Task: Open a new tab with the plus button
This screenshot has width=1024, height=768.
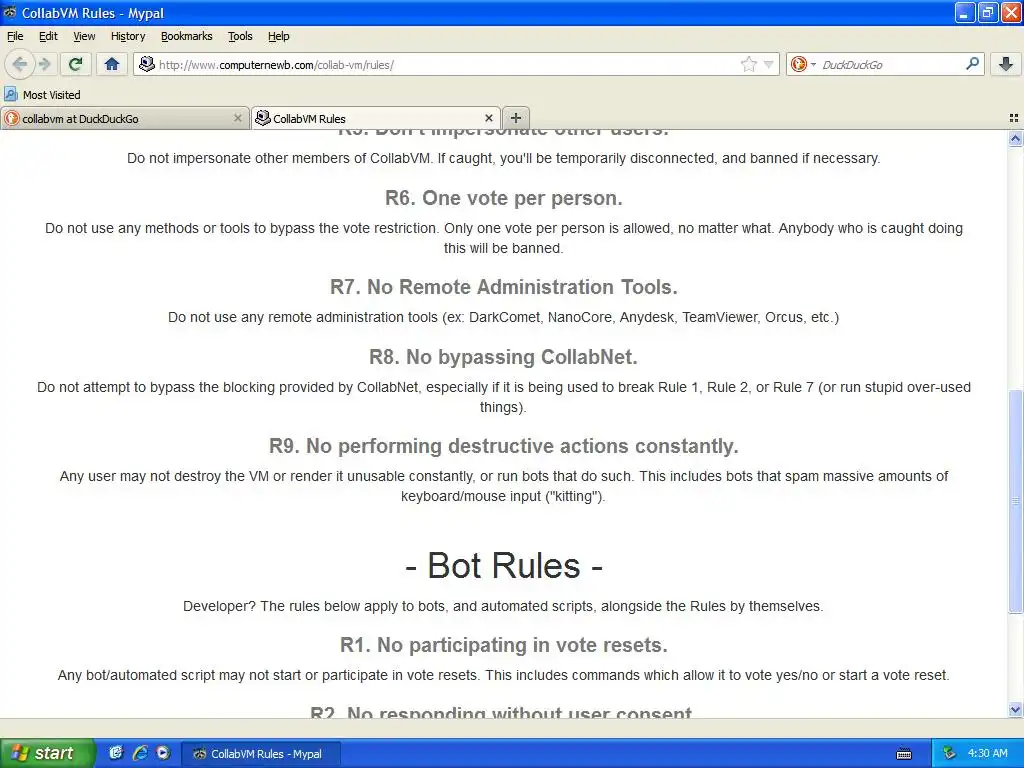Action: click(516, 118)
